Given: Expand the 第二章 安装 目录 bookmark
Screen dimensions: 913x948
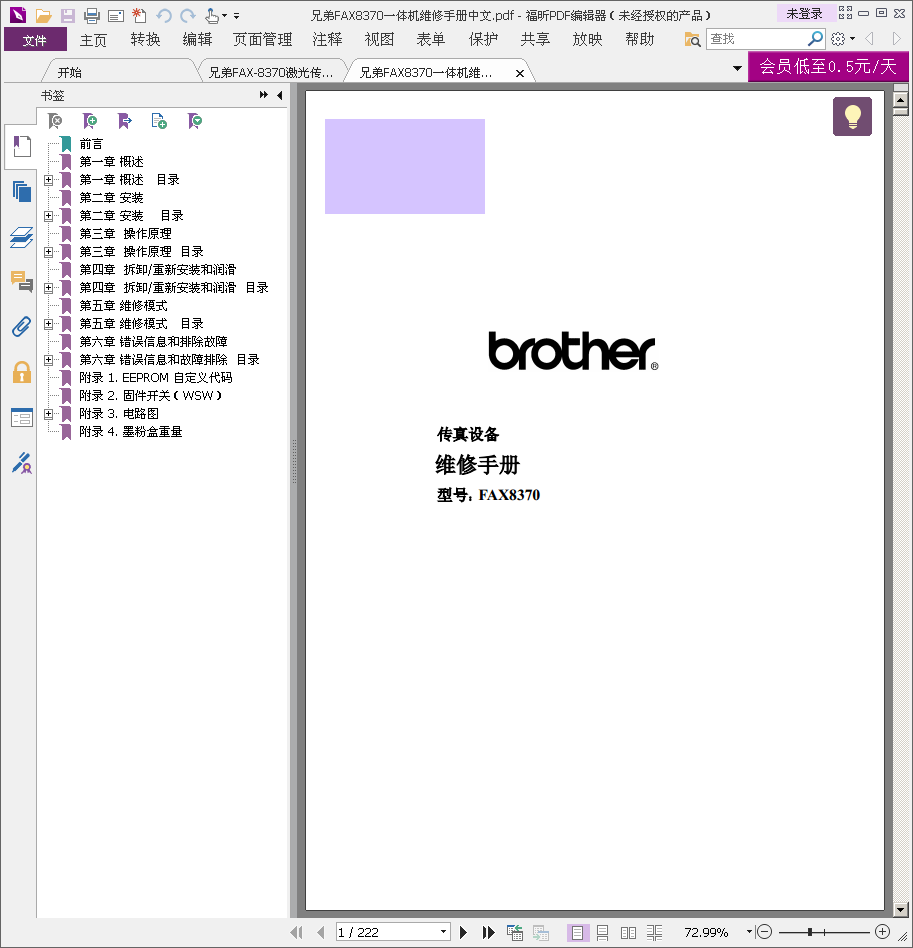Looking at the screenshot, I should (48, 216).
